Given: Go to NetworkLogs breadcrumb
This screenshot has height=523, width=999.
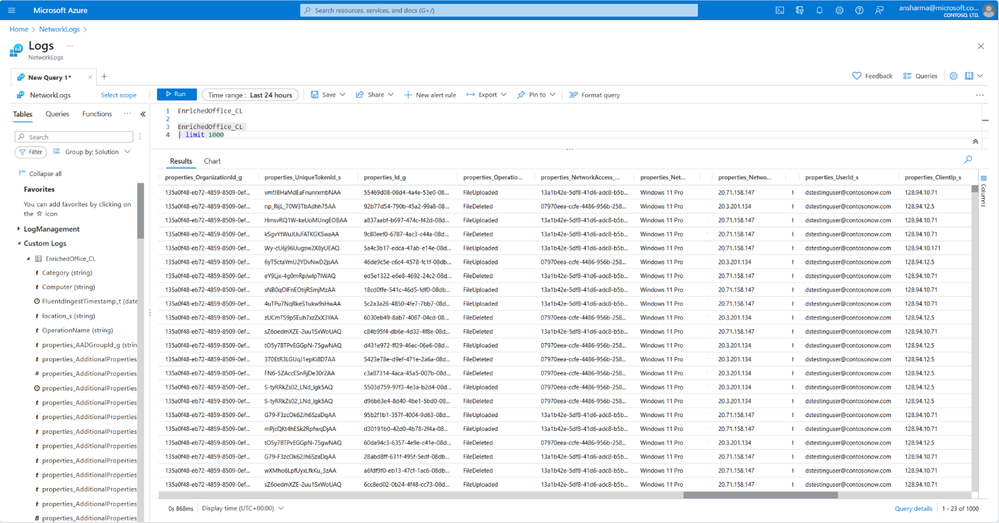Looking at the screenshot, I should tap(59, 29).
